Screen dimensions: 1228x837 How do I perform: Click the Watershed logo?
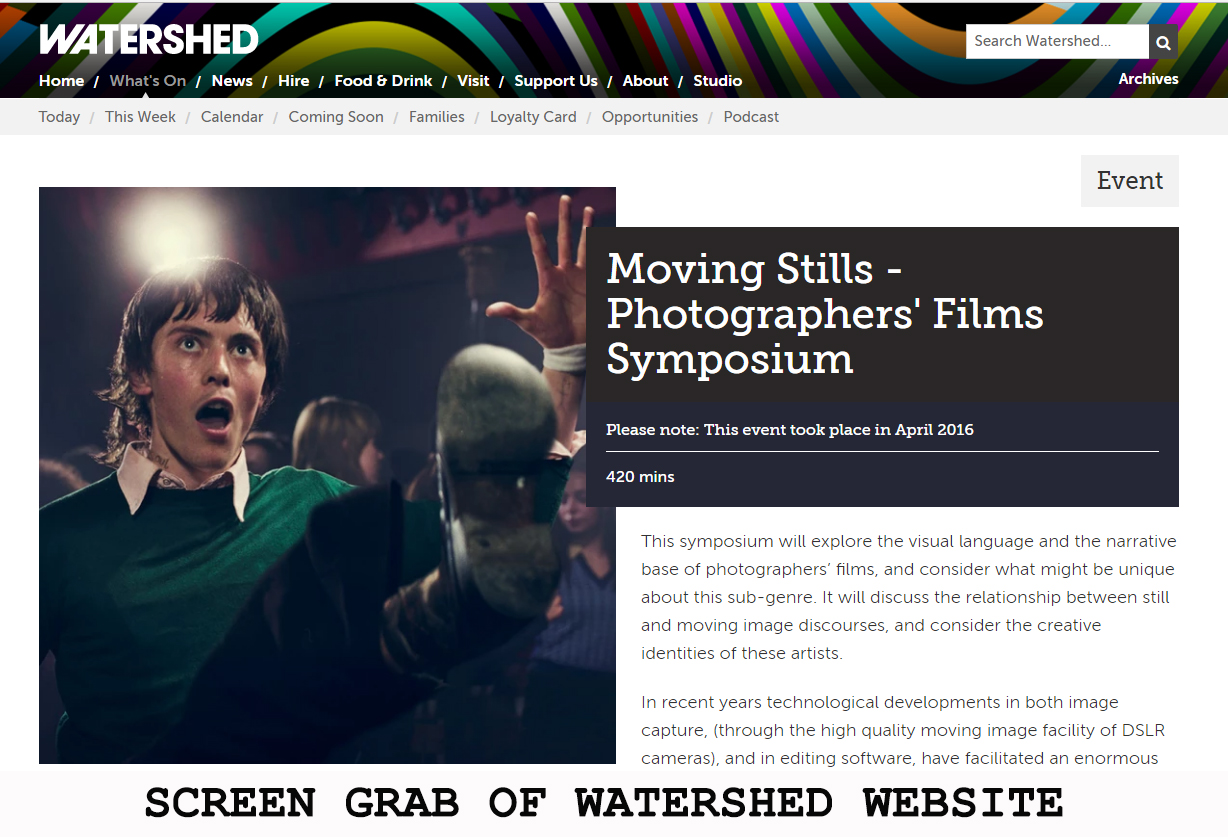tap(149, 39)
